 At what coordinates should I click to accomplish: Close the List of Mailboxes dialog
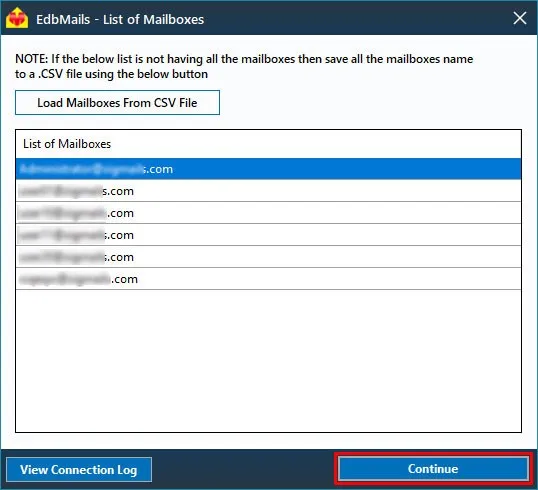[520, 18]
